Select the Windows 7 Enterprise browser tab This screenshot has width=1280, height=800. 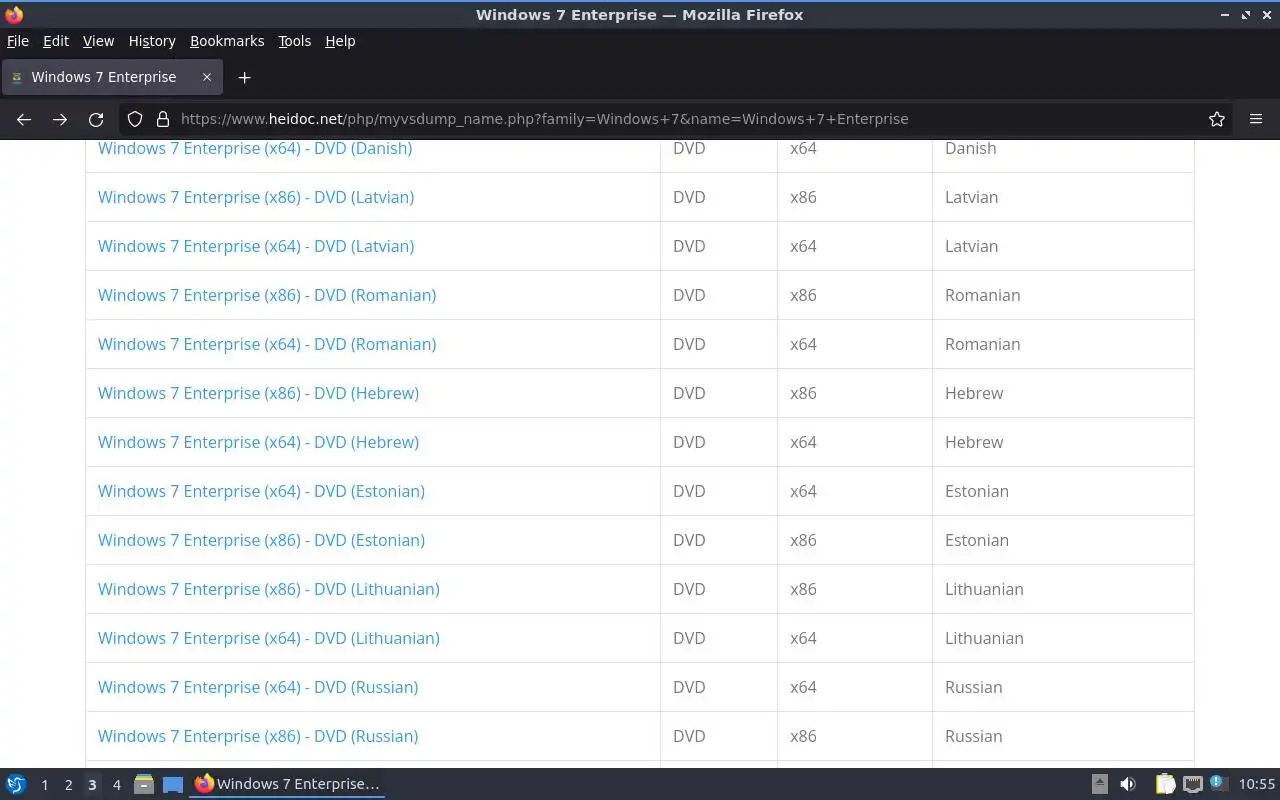pyautogui.click(x=112, y=77)
